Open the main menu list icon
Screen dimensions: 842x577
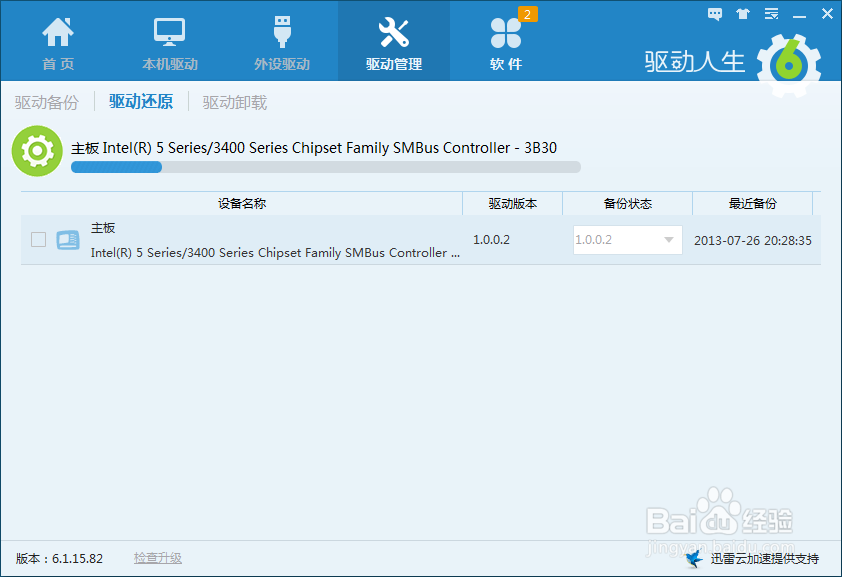point(772,14)
